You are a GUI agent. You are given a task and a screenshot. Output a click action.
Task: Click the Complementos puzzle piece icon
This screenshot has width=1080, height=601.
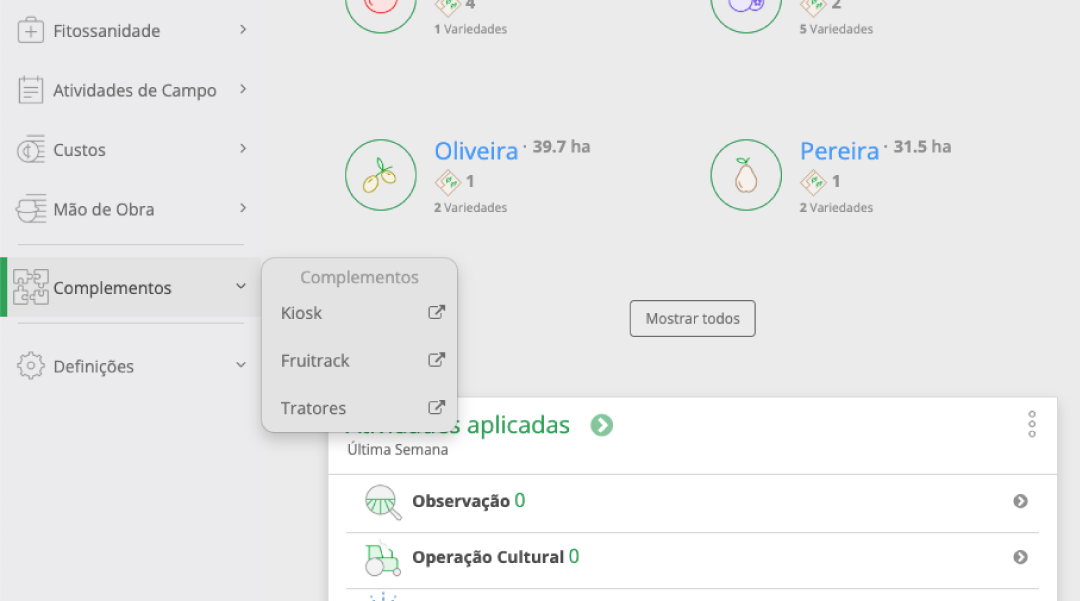click(x=31, y=287)
